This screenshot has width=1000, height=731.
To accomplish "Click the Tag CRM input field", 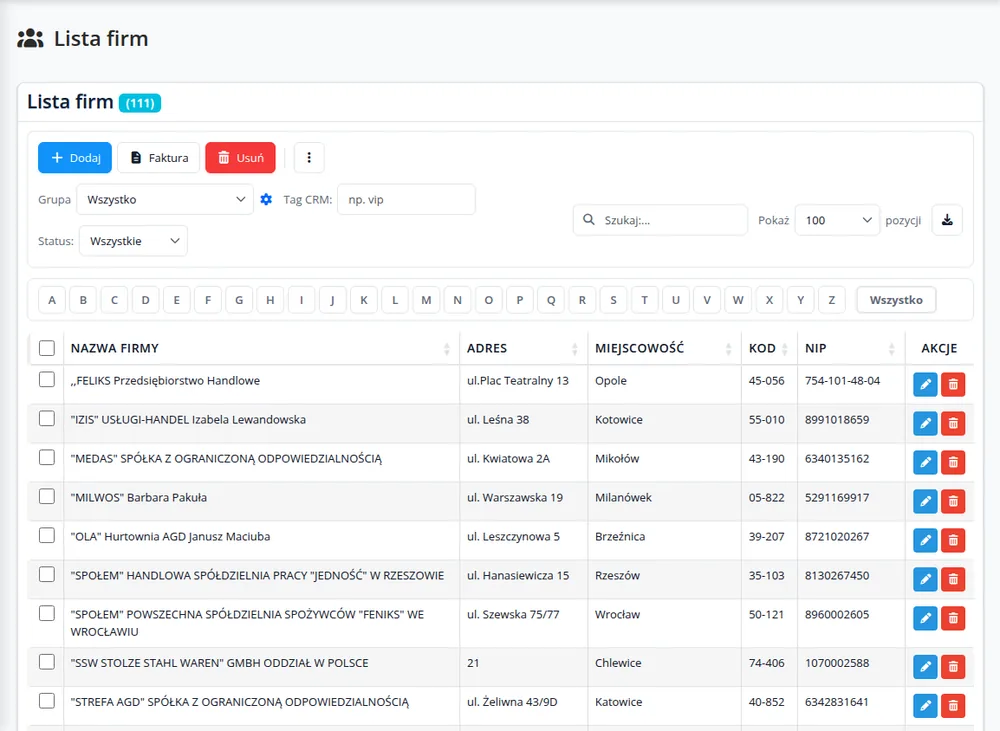I will click(406, 200).
